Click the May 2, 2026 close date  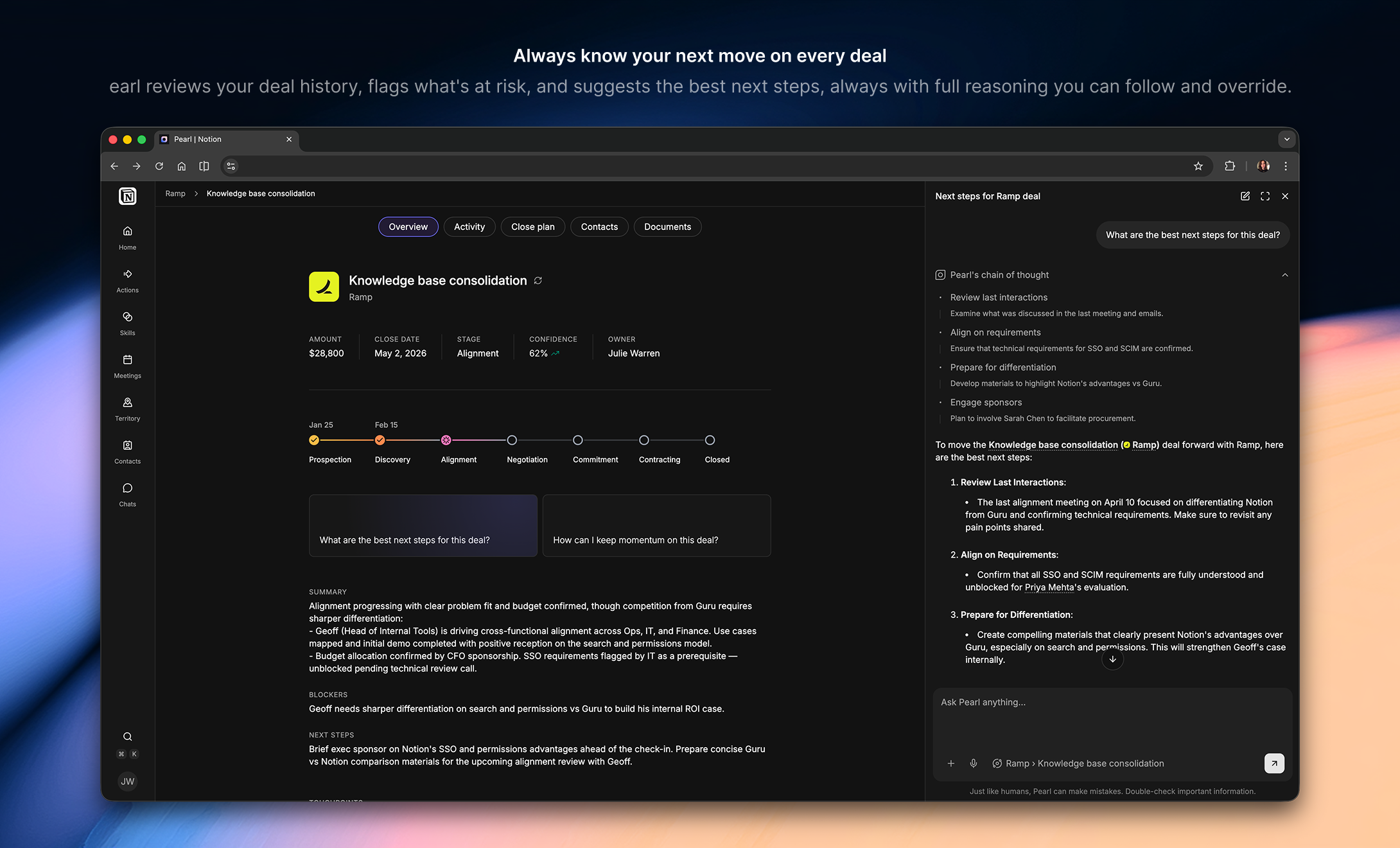(400, 353)
